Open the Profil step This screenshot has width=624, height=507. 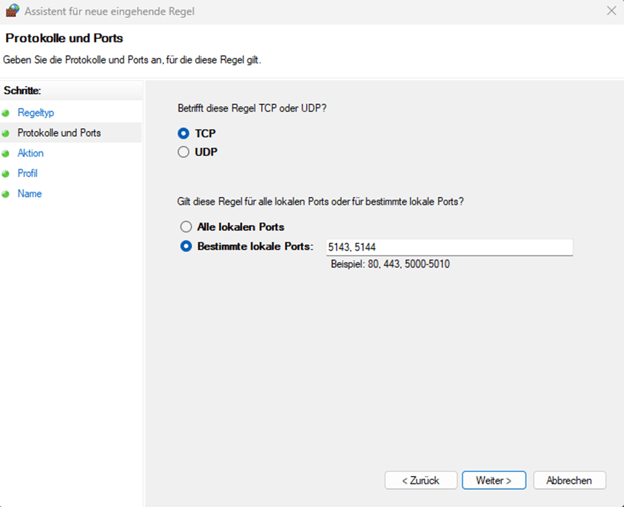tap(27, 173)
